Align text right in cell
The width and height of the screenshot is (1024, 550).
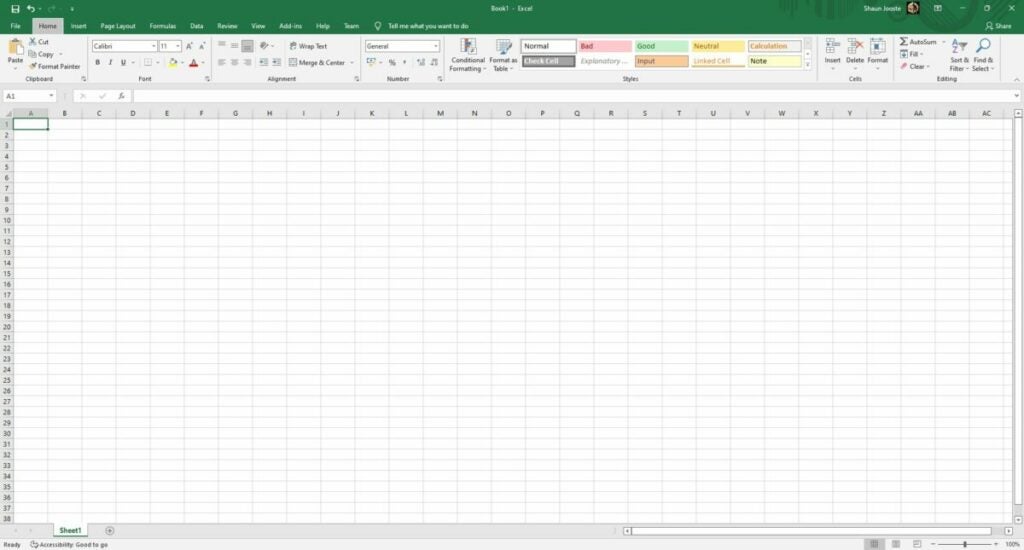248,63
